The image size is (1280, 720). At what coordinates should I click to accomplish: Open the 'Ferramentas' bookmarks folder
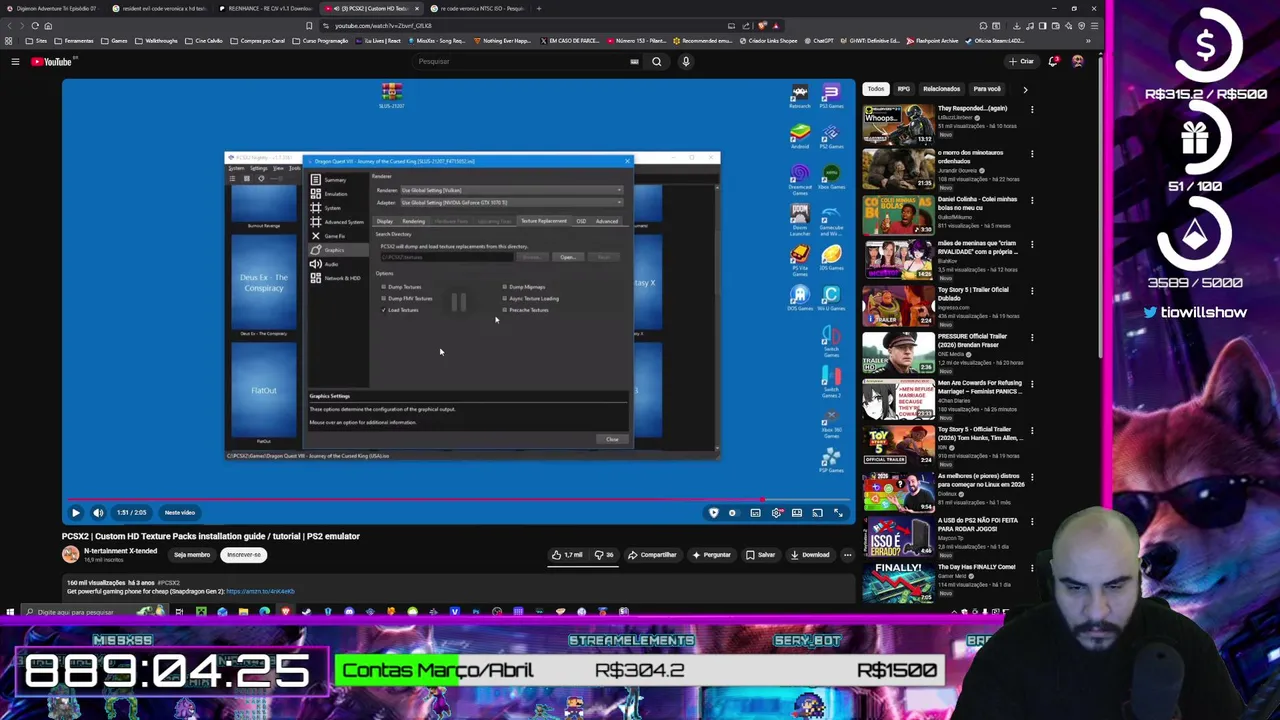click(x=75, y=41)
